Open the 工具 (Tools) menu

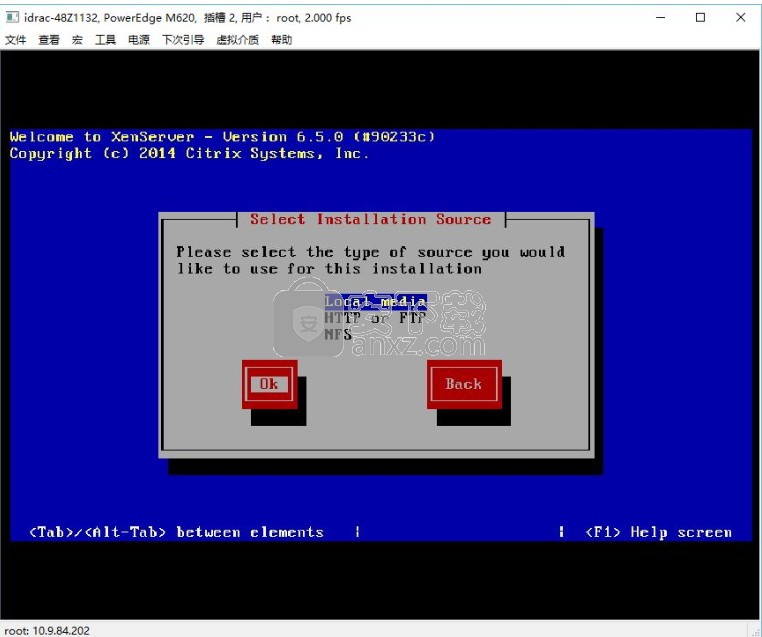[x=105, y=40]
